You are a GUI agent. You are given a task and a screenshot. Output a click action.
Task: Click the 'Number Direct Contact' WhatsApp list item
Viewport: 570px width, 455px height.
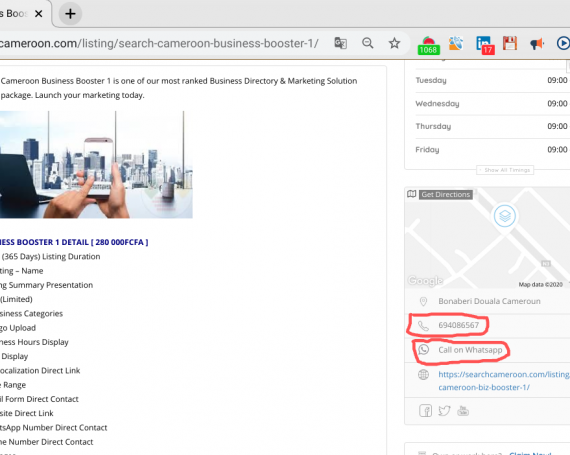click(x=53, y=428)
